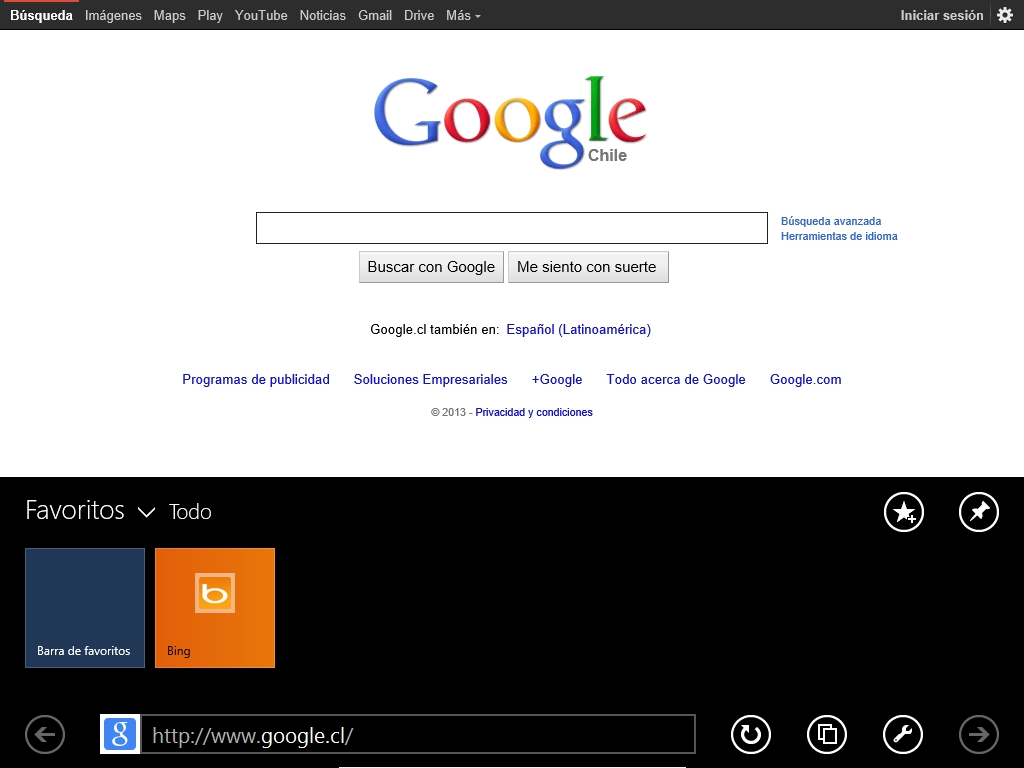Click Iniciar sesión link

942,15
